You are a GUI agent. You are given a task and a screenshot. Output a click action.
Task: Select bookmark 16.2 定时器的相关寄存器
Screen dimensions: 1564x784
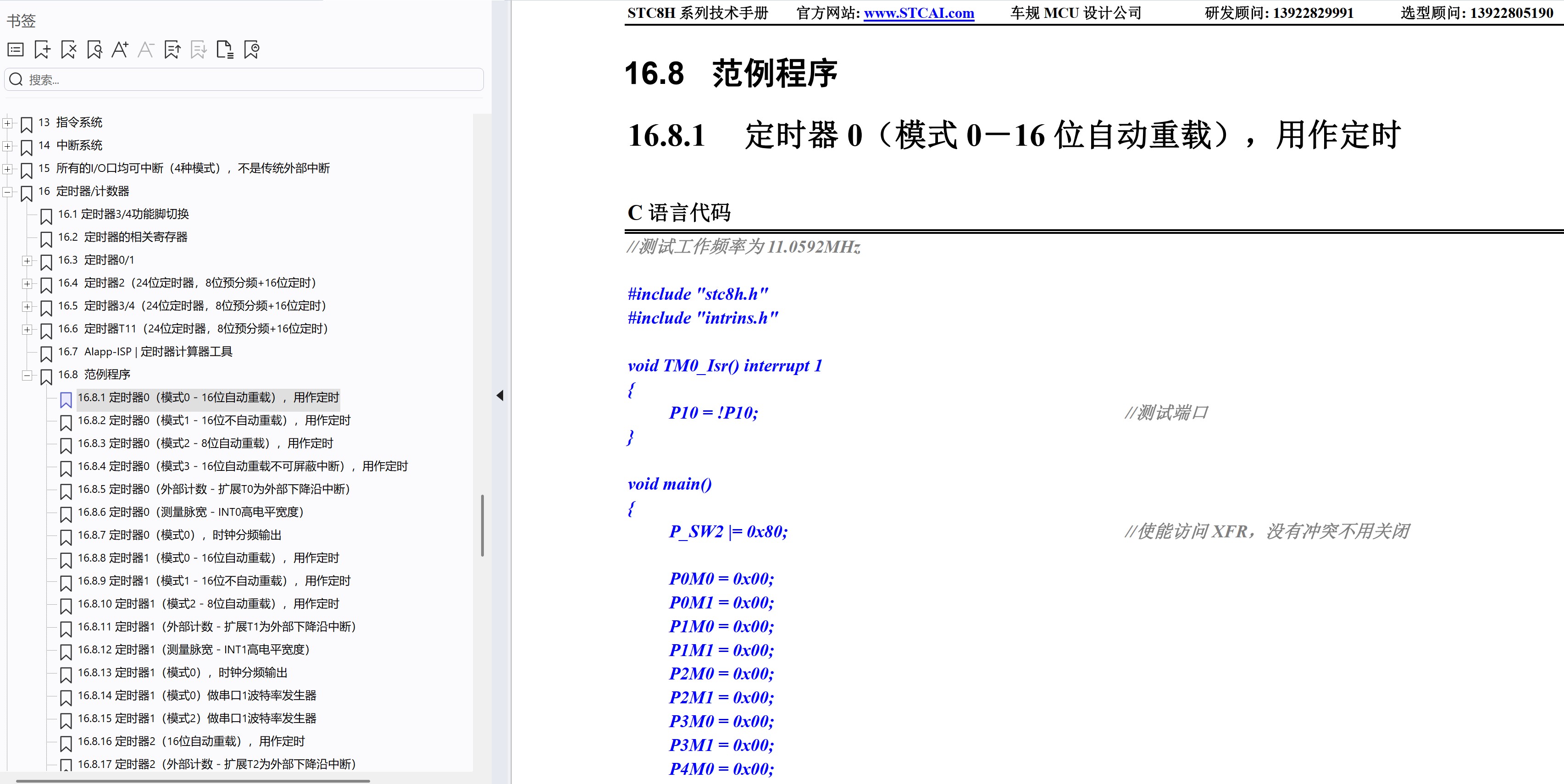pos(122,237)
